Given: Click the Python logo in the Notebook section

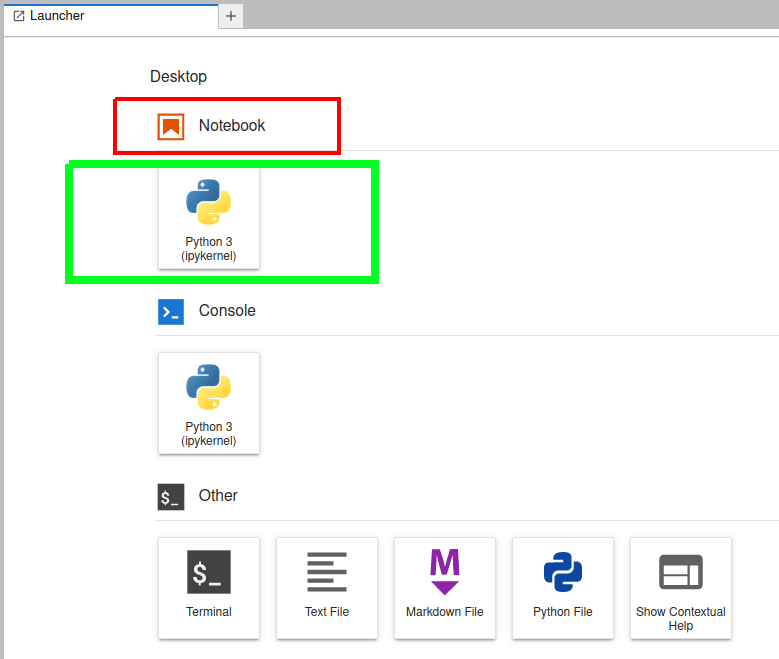Looking at the screenshot, I should (x=209, y=201).
